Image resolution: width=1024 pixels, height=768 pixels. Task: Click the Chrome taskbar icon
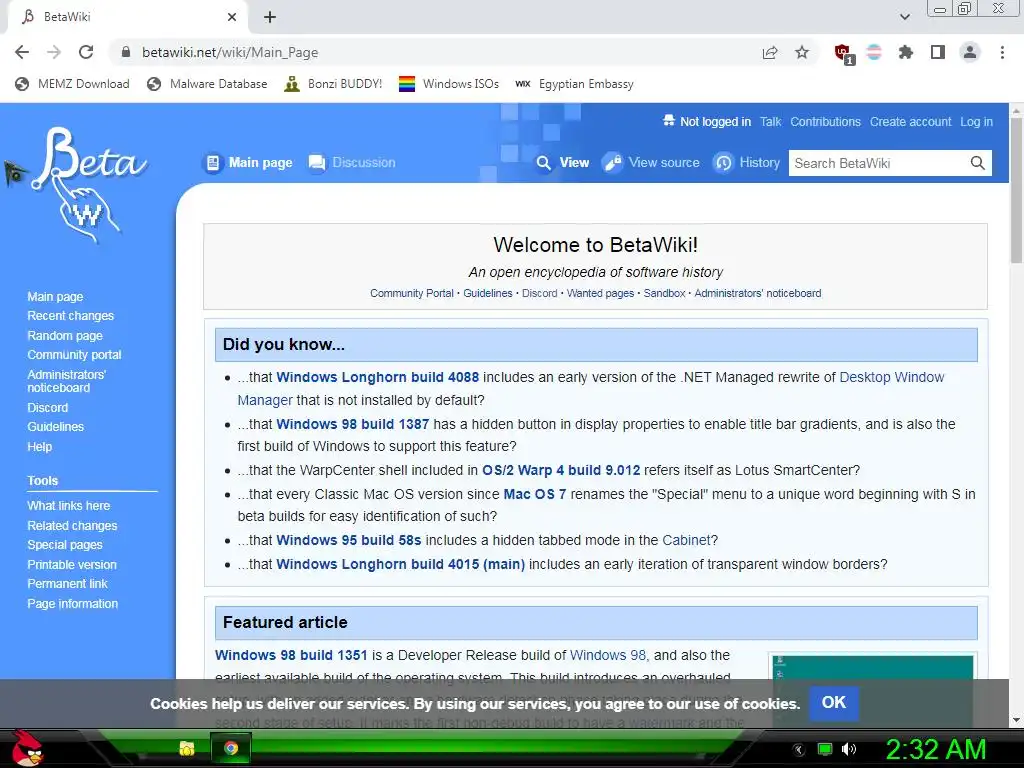[x=231, y=748]
